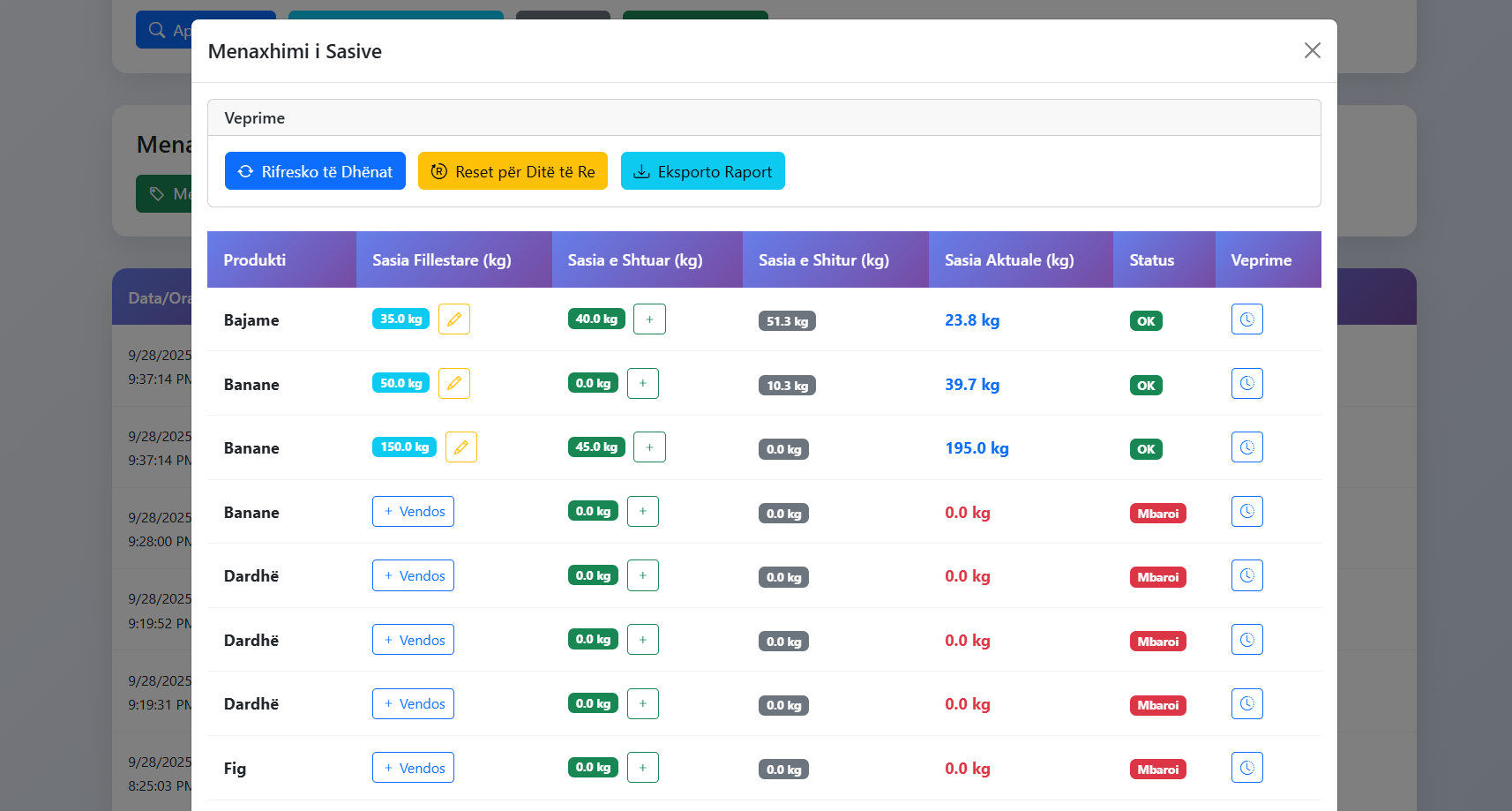
Task: Add quantity to Bajame with the plus icon
Action: pyautogui.click(x=649, y=319)
